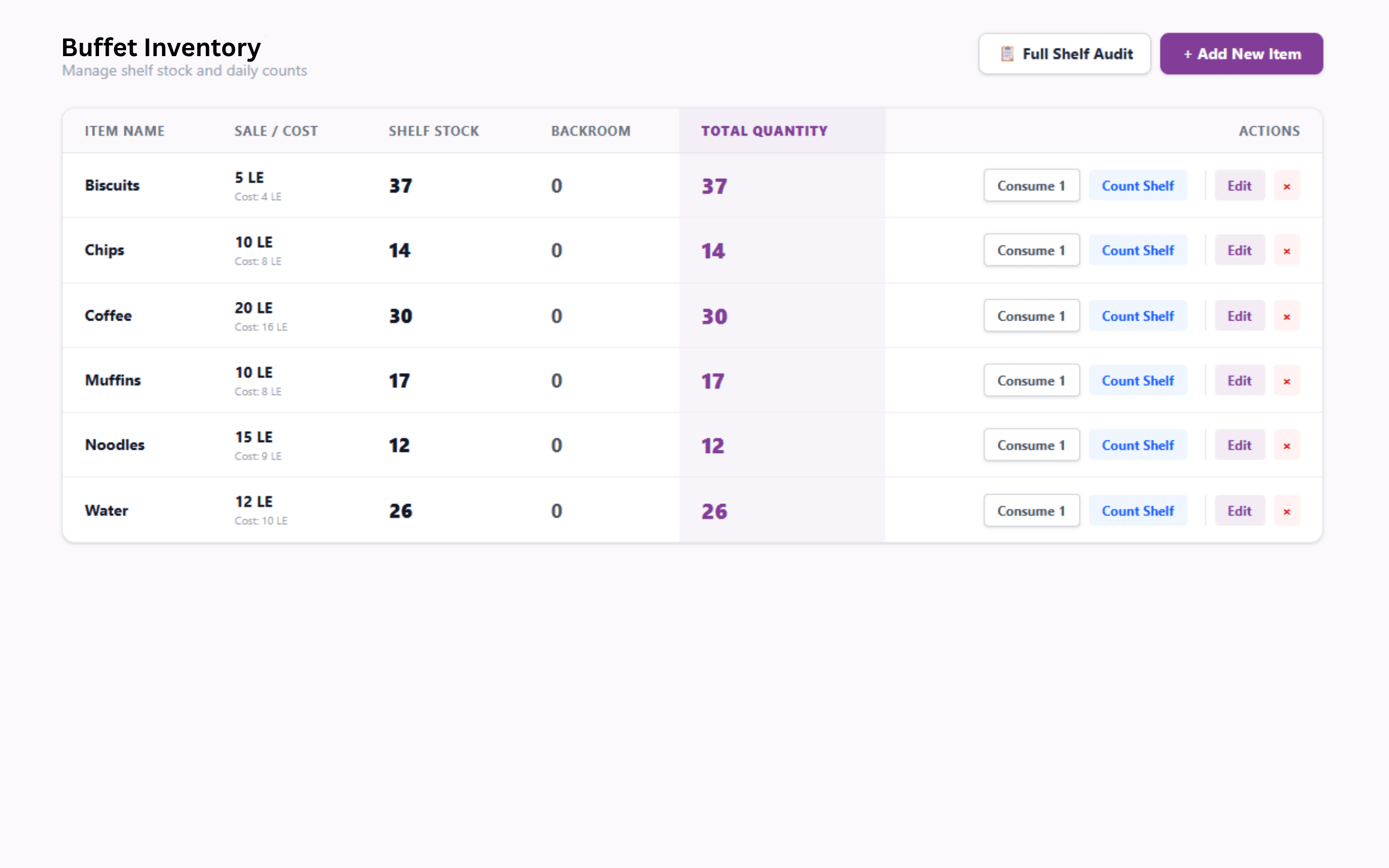Select the Biscuits item name
Image resolution: width=1389 pixels, height=868 pixels.
pos(112,186)
